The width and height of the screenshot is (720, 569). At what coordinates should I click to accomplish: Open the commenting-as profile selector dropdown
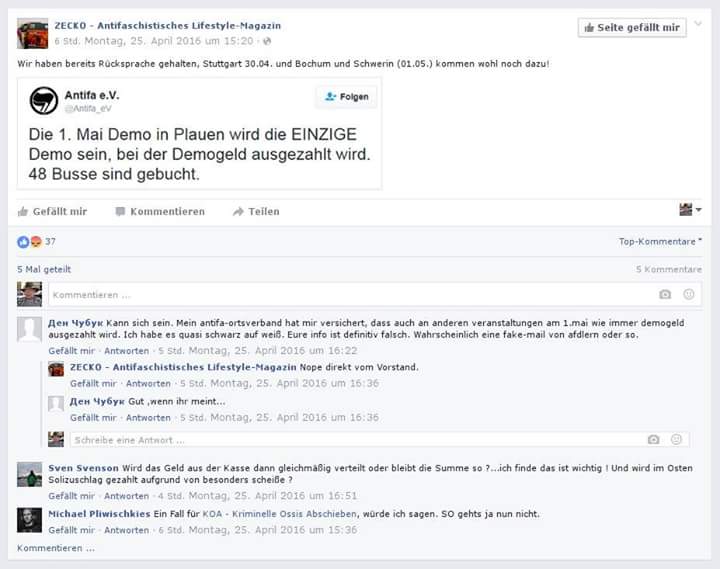(x=690, y=210)
